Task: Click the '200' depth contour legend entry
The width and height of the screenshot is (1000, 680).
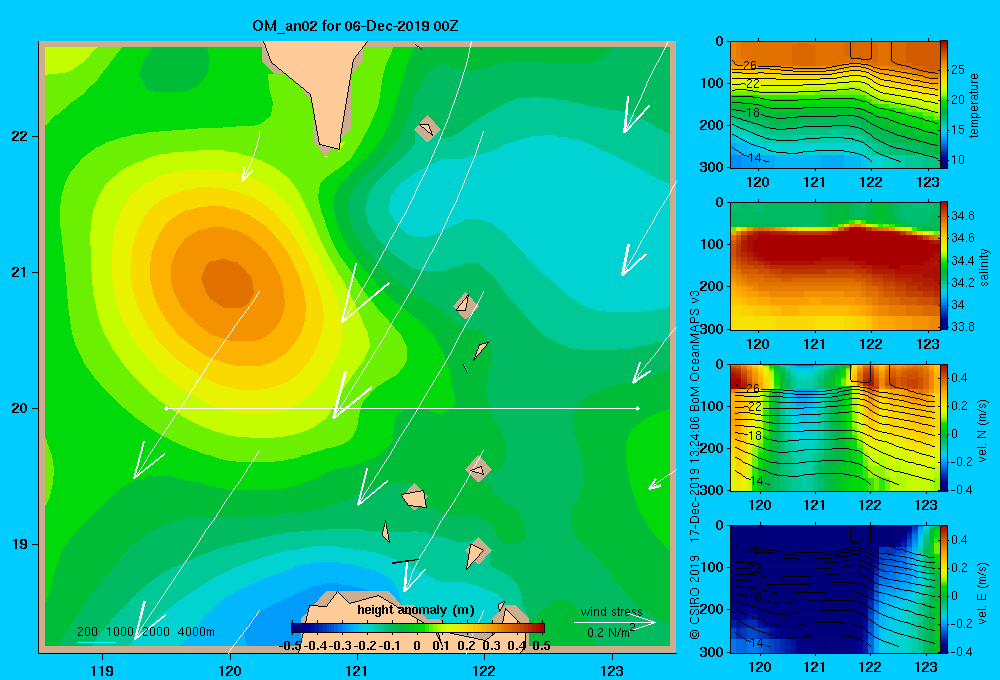Action: pyautogui.click(x=87, y=632)
